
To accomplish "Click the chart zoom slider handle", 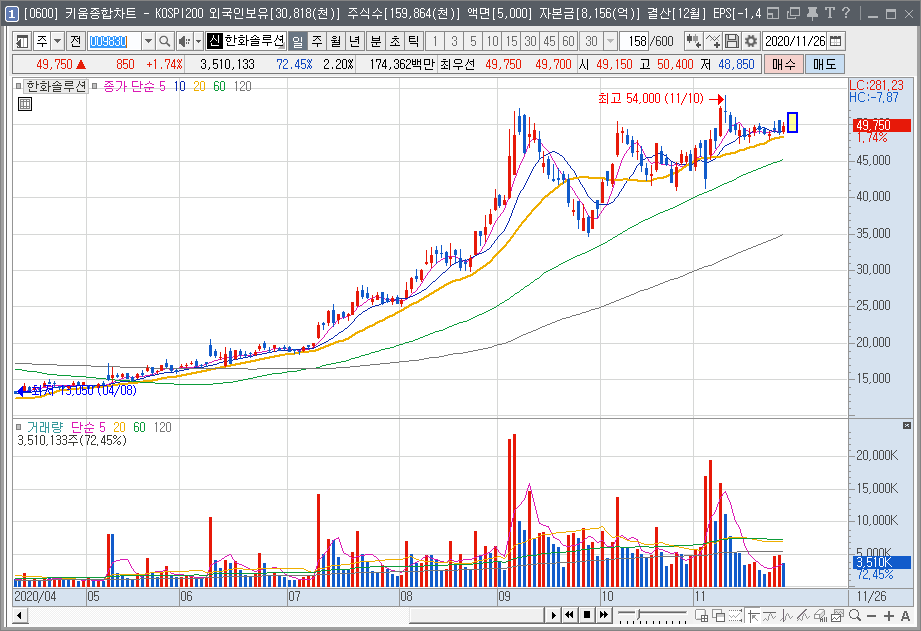I will tap(637, 615).
